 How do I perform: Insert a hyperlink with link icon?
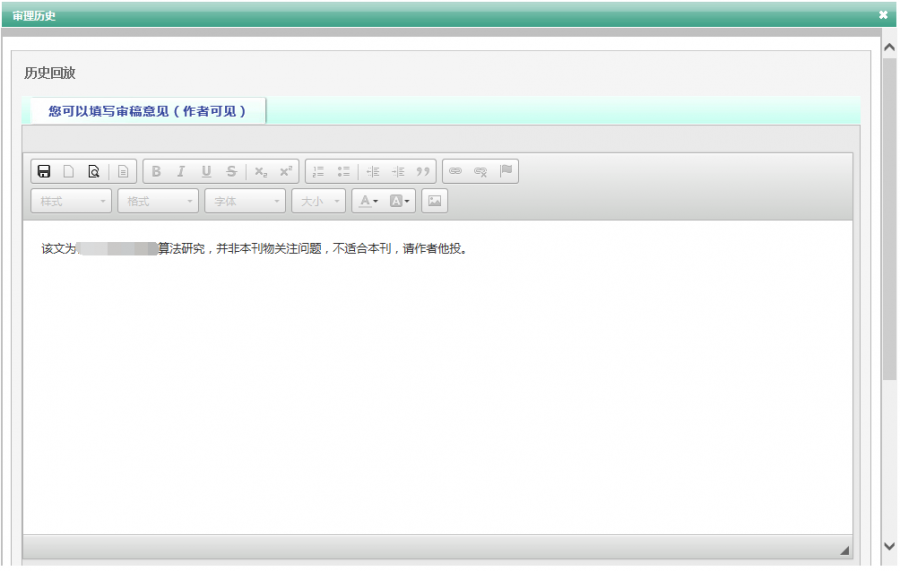pos(456,171)
